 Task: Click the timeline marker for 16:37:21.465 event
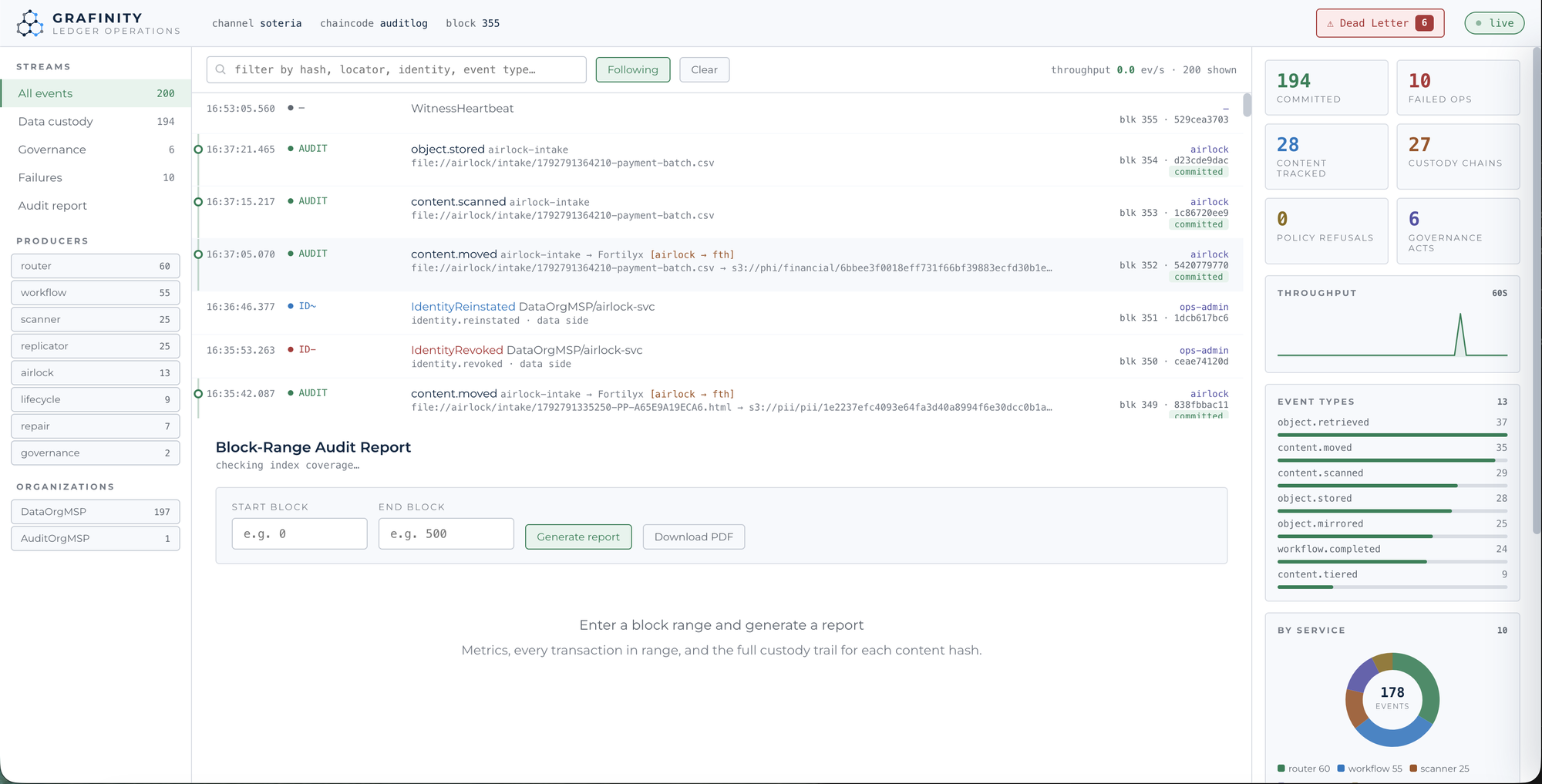tap(198, 149)
